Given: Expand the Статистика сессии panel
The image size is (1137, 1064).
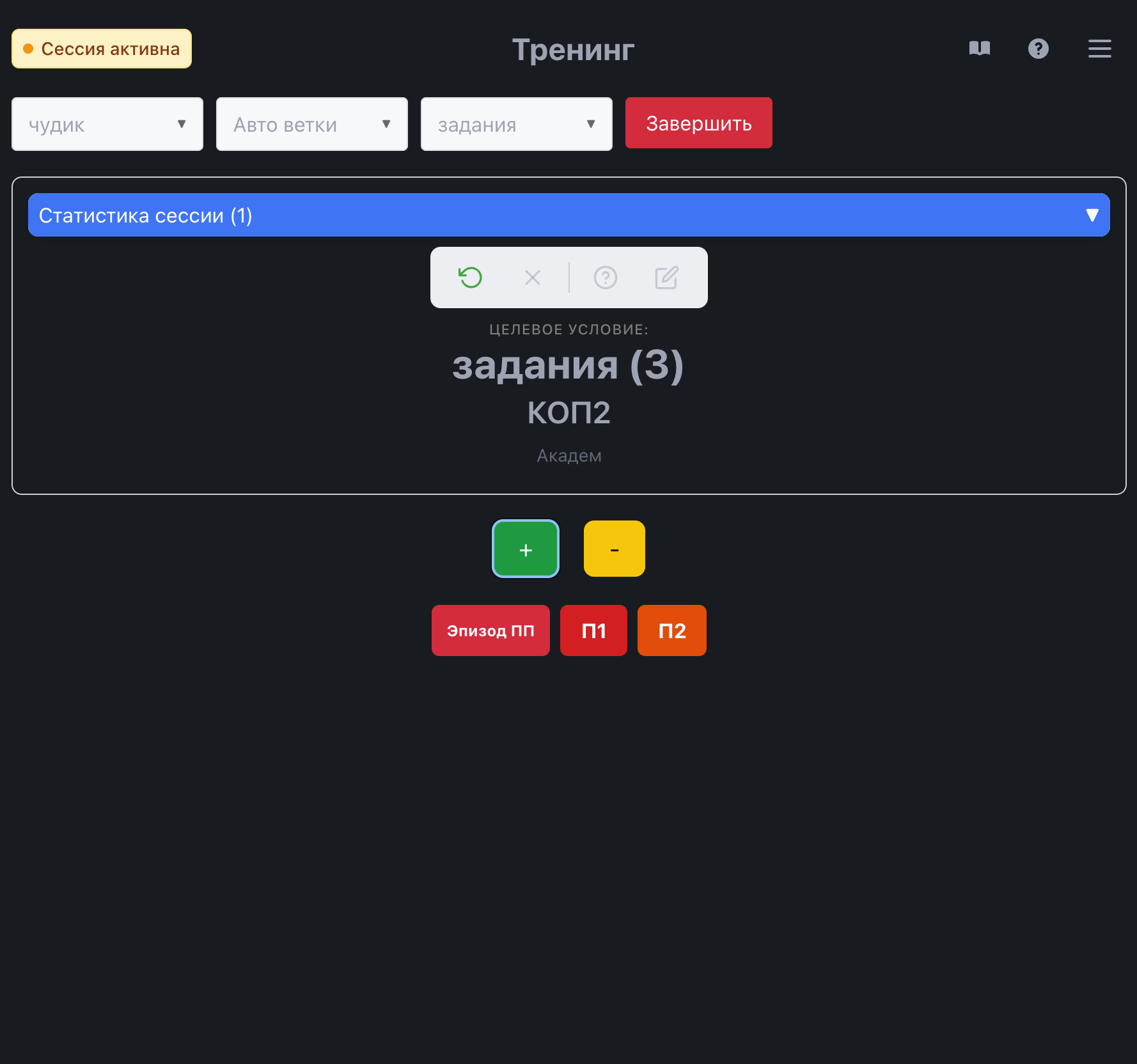Looking at the screenshot, I should coord(568,215).
